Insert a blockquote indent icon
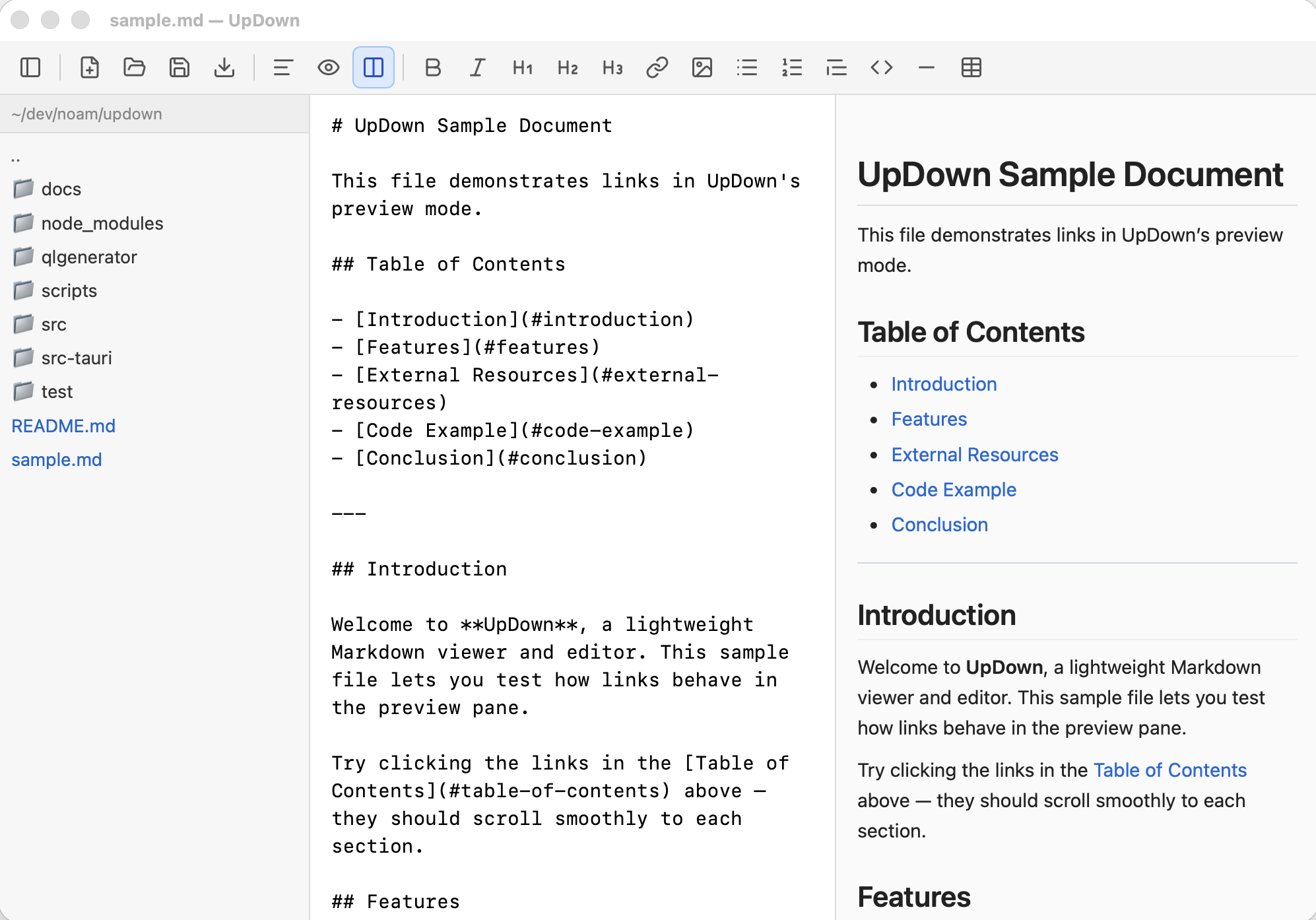Viewport: 1316px width, 920px height. pyautogui.click(x=837, y=67)
